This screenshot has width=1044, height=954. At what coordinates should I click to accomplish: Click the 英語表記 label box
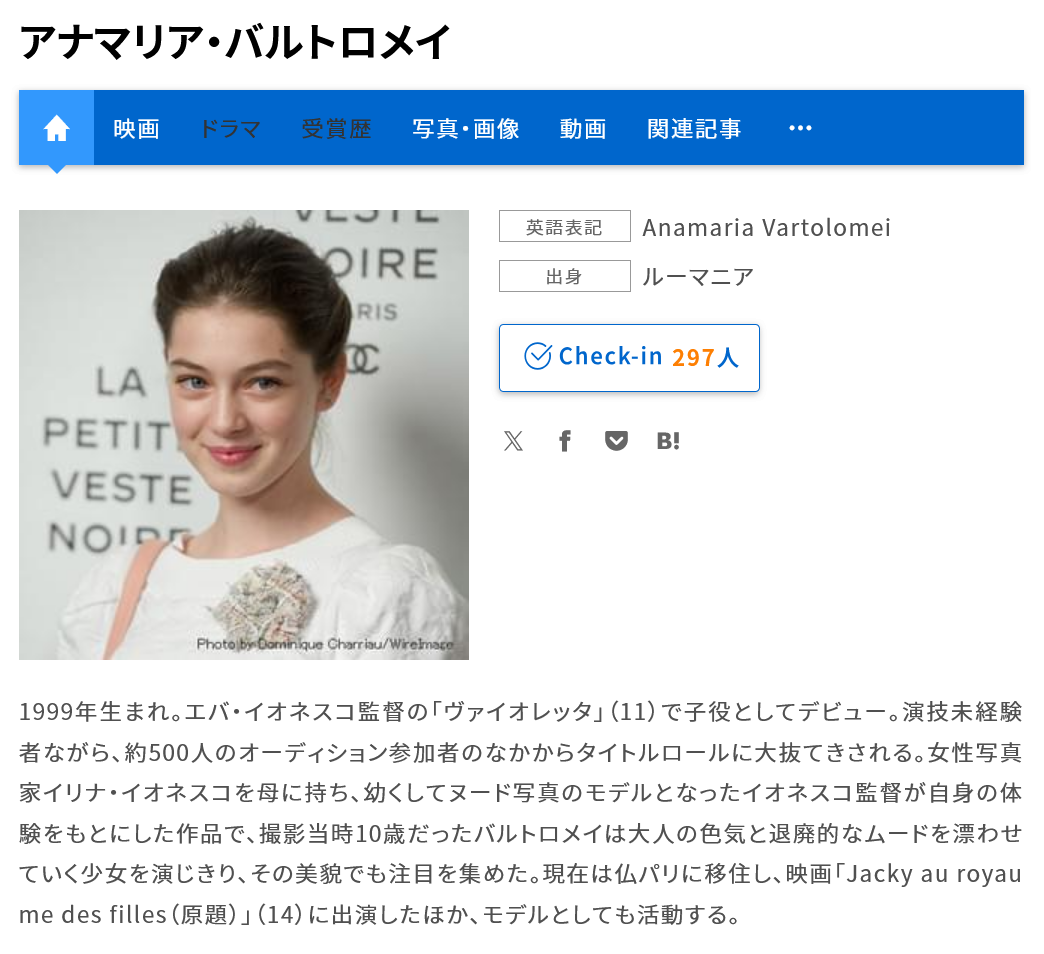pos(565,226)
